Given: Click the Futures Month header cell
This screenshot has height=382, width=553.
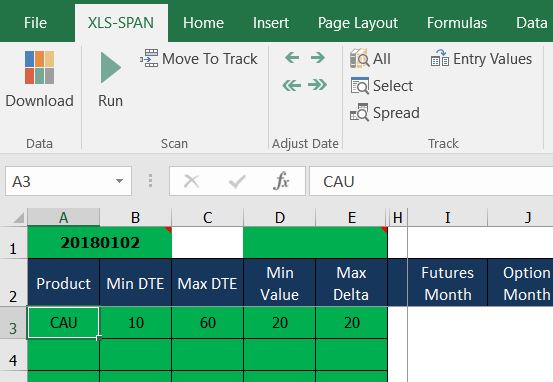Looking at the screenshot, I should pyautogui.click(x=448, y=283).
